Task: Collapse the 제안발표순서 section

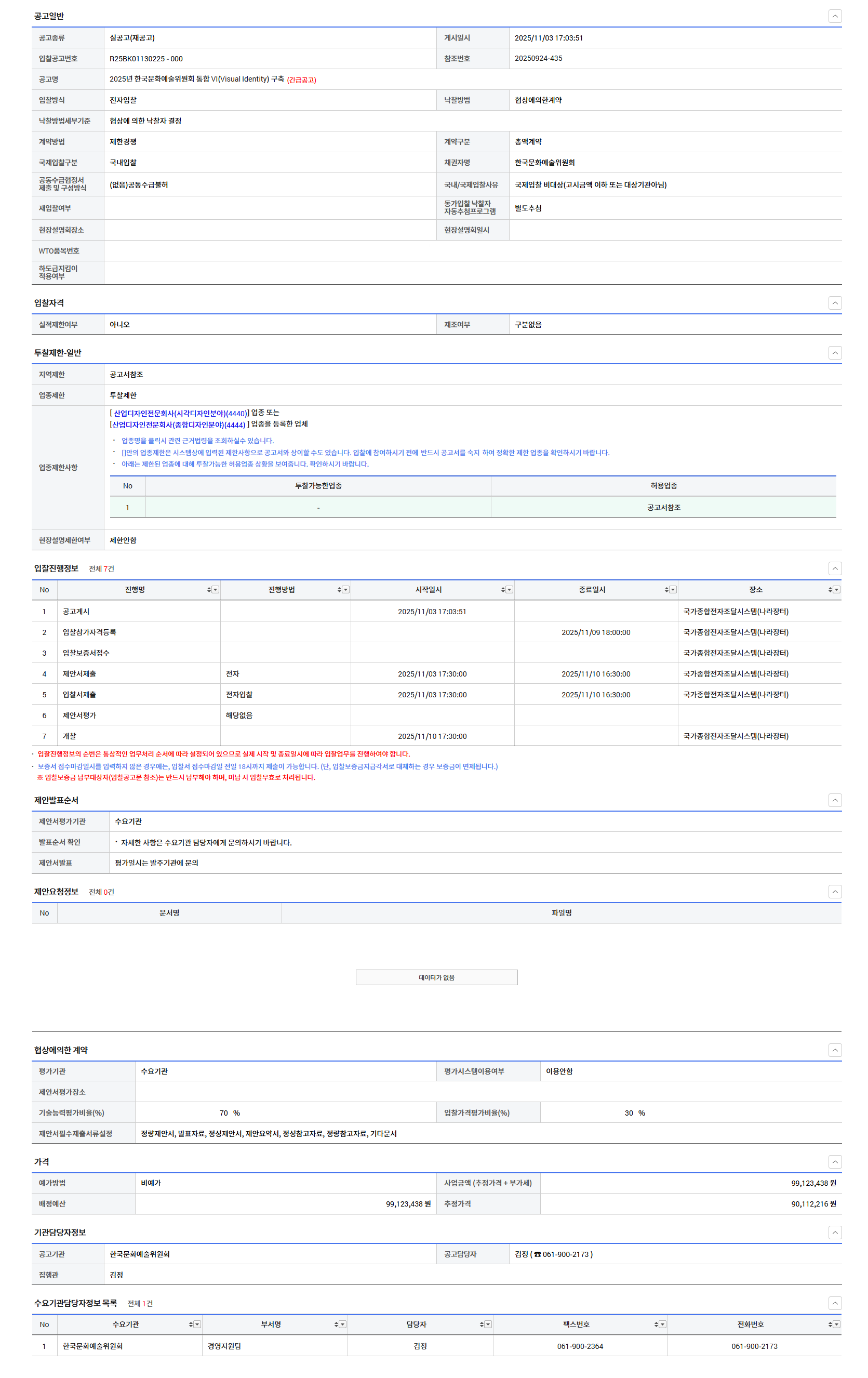Action: [x=834, y=800]
